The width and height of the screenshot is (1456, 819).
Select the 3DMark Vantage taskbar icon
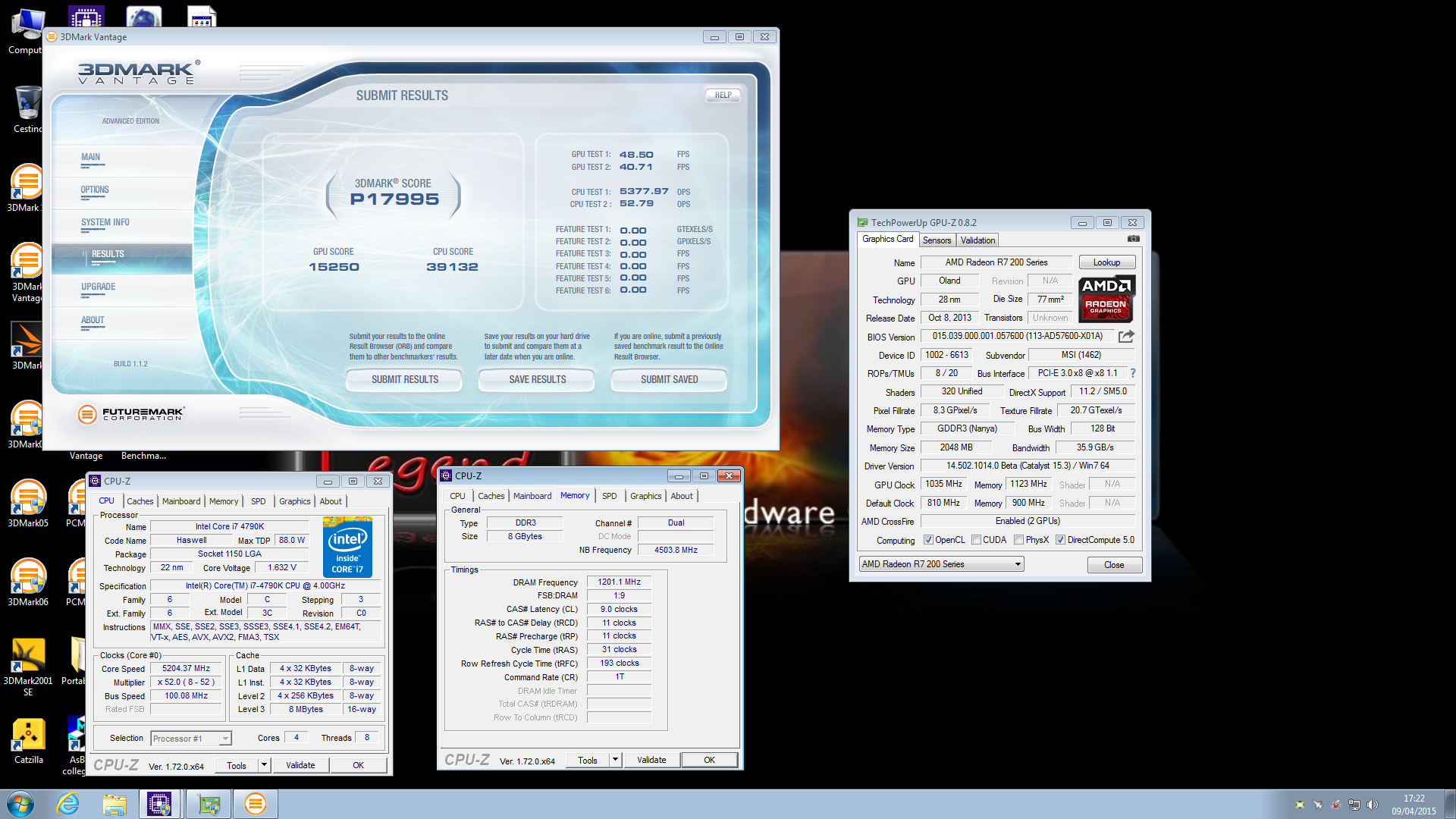(255, 804)
